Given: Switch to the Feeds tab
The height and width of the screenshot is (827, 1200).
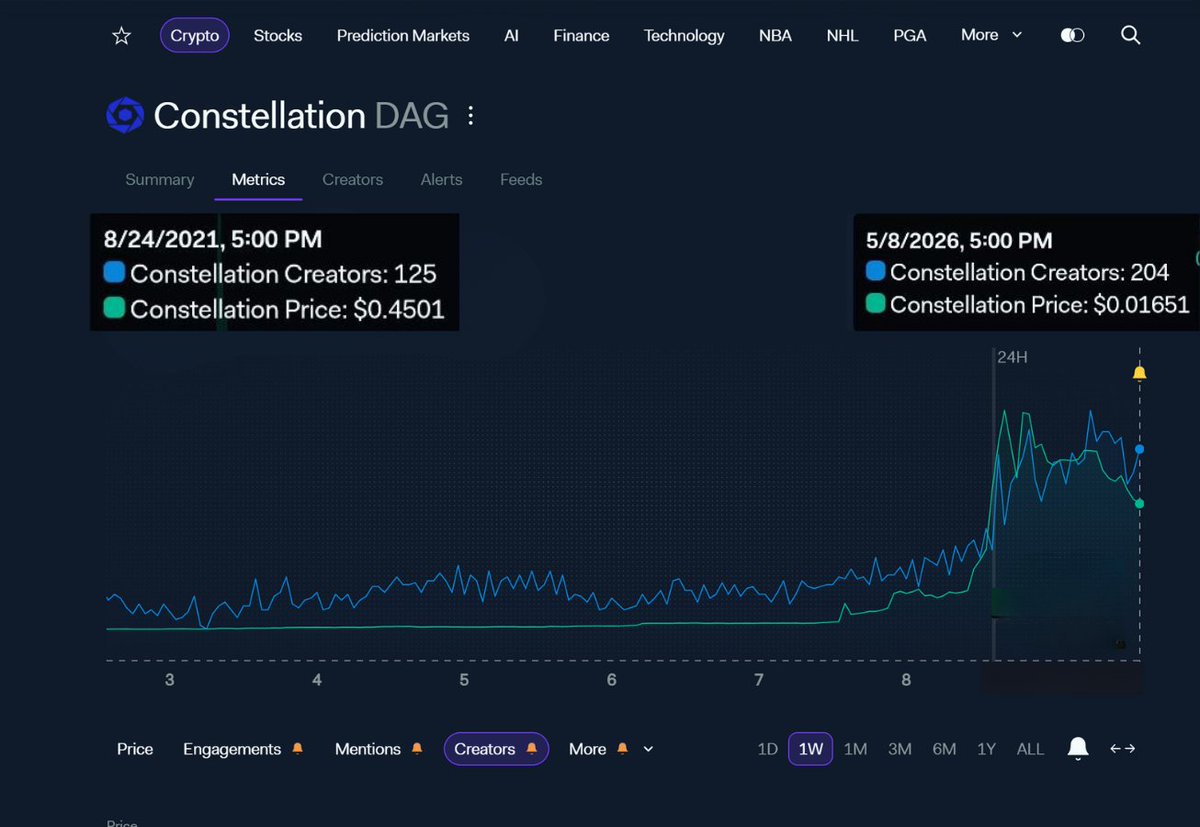Looking at the screenshot, I should 521,180.
